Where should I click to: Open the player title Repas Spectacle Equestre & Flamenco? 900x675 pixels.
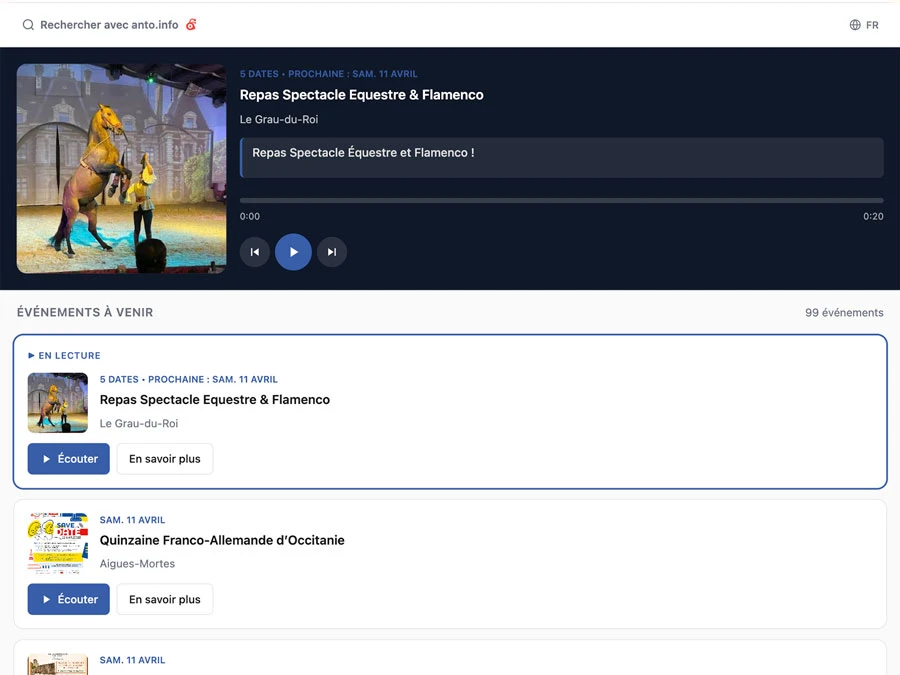361,95
